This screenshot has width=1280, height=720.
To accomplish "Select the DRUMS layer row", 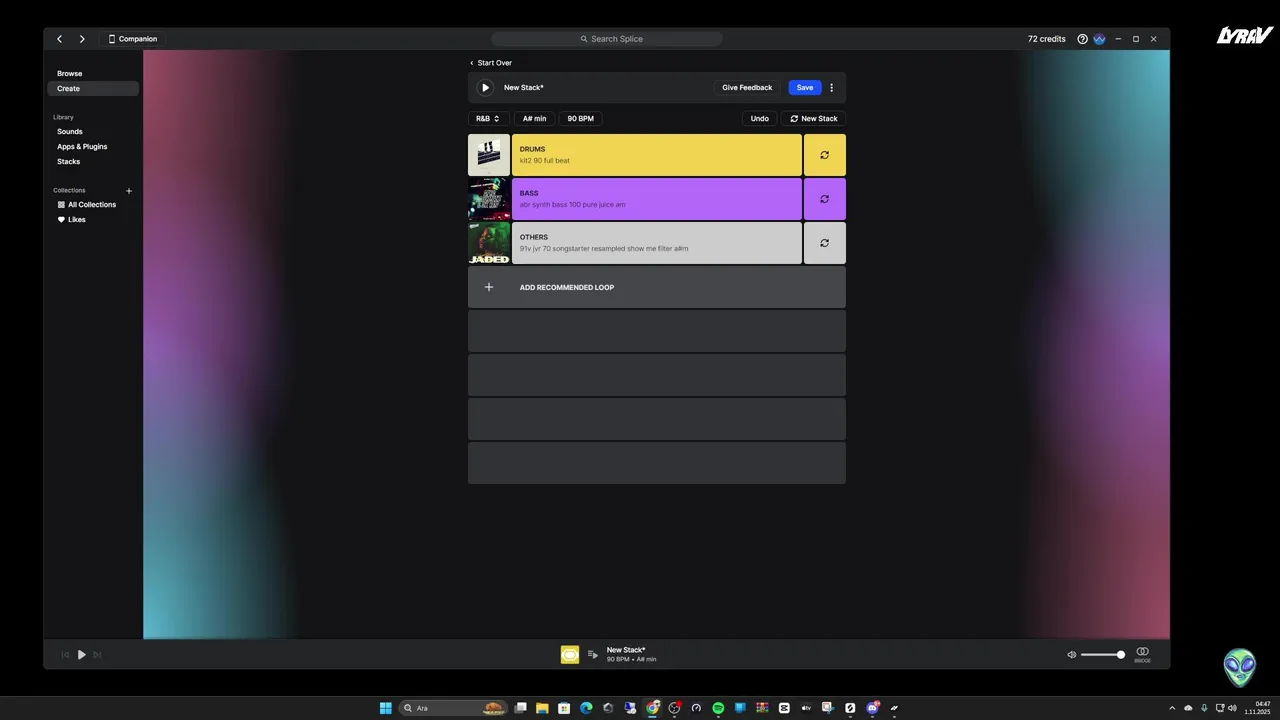I will 657,155.
